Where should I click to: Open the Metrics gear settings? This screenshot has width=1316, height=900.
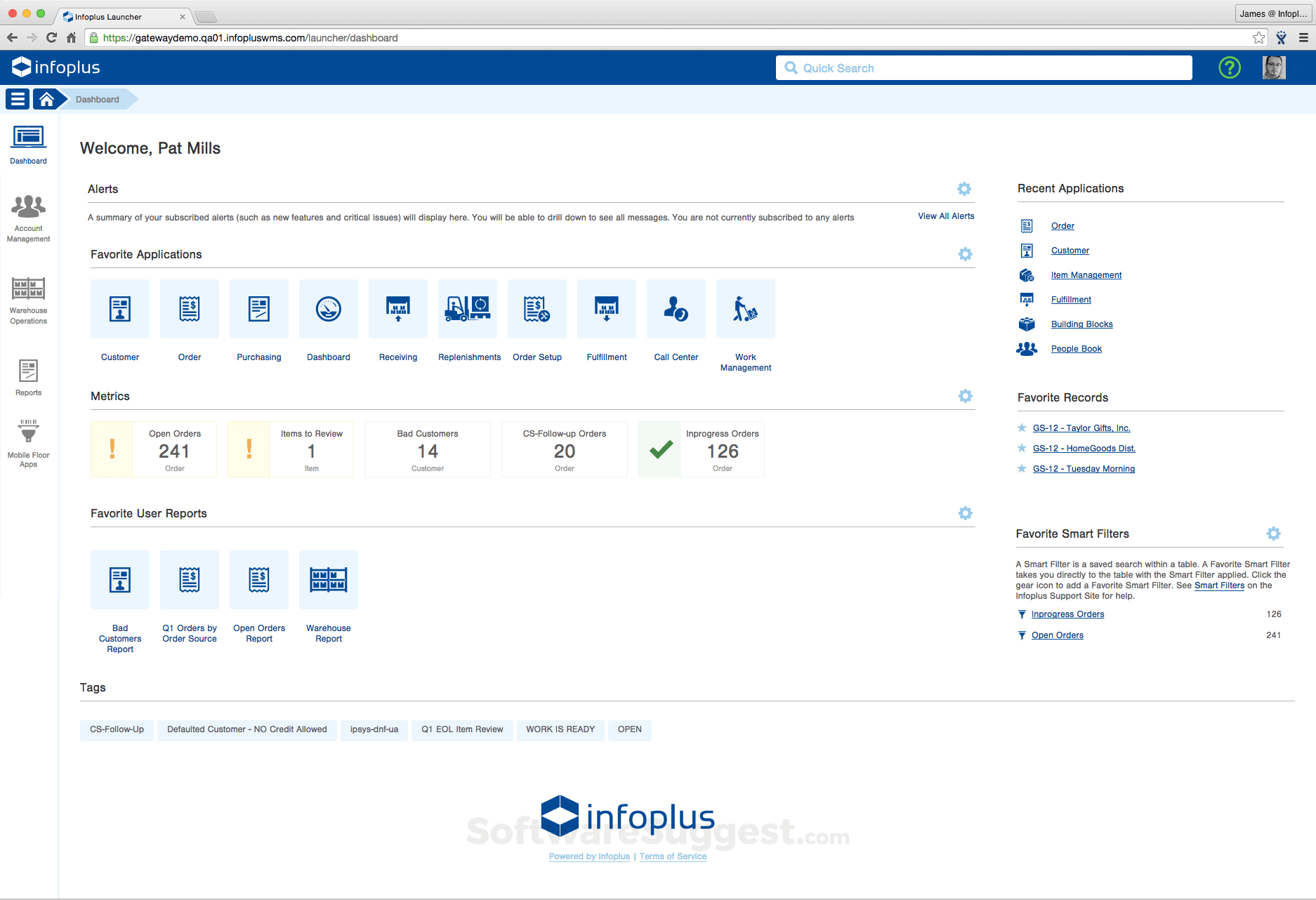[965, 396]
